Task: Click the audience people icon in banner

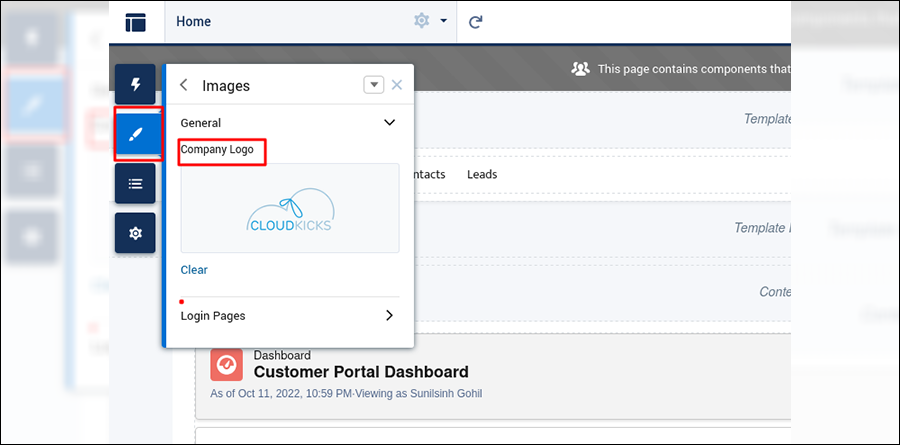Action: coord(580,69)
